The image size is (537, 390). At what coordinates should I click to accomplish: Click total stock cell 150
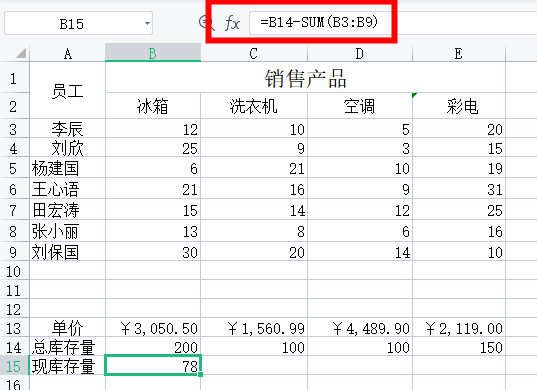tap(459, 347)
